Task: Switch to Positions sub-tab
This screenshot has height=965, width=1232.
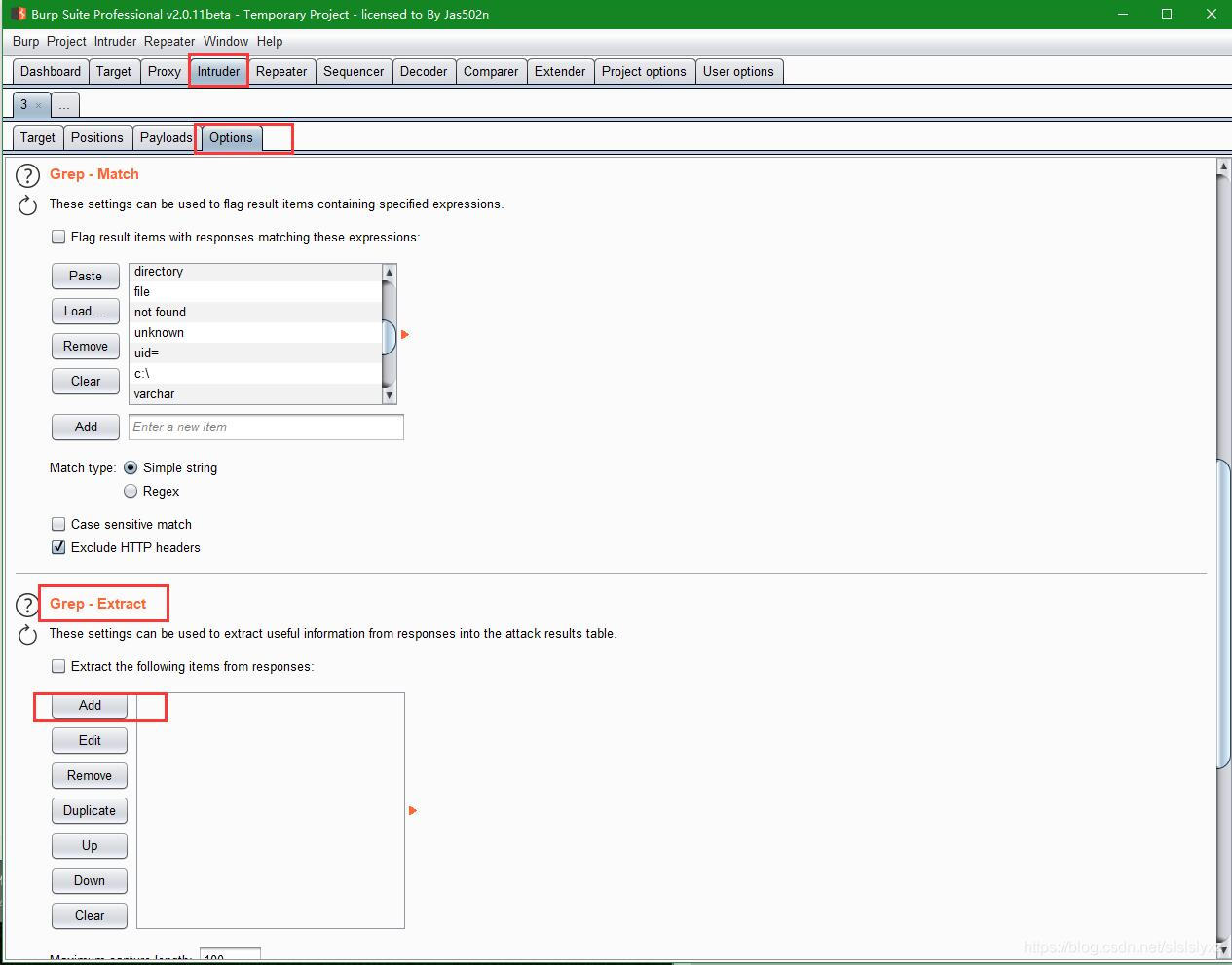Action: 97,137
